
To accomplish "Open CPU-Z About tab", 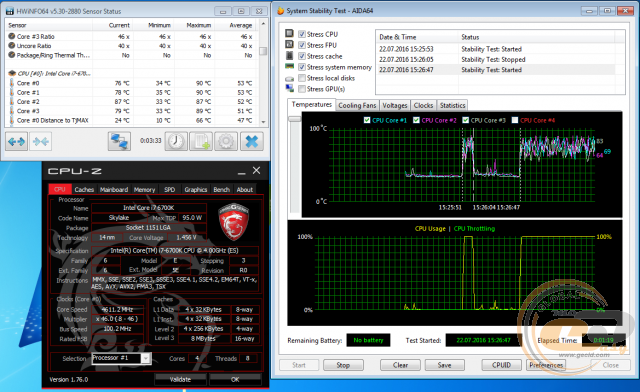I will click(244, 189).
